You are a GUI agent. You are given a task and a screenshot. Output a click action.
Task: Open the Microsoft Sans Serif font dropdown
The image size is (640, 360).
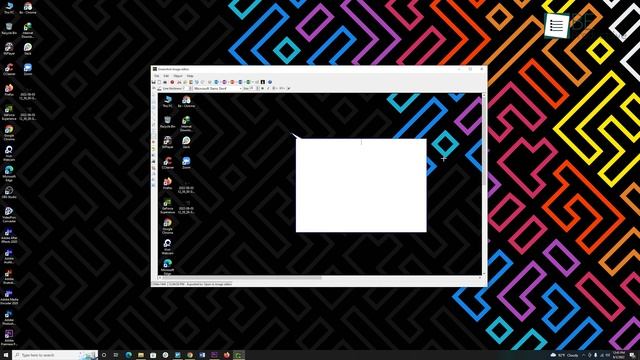[218, 88]
